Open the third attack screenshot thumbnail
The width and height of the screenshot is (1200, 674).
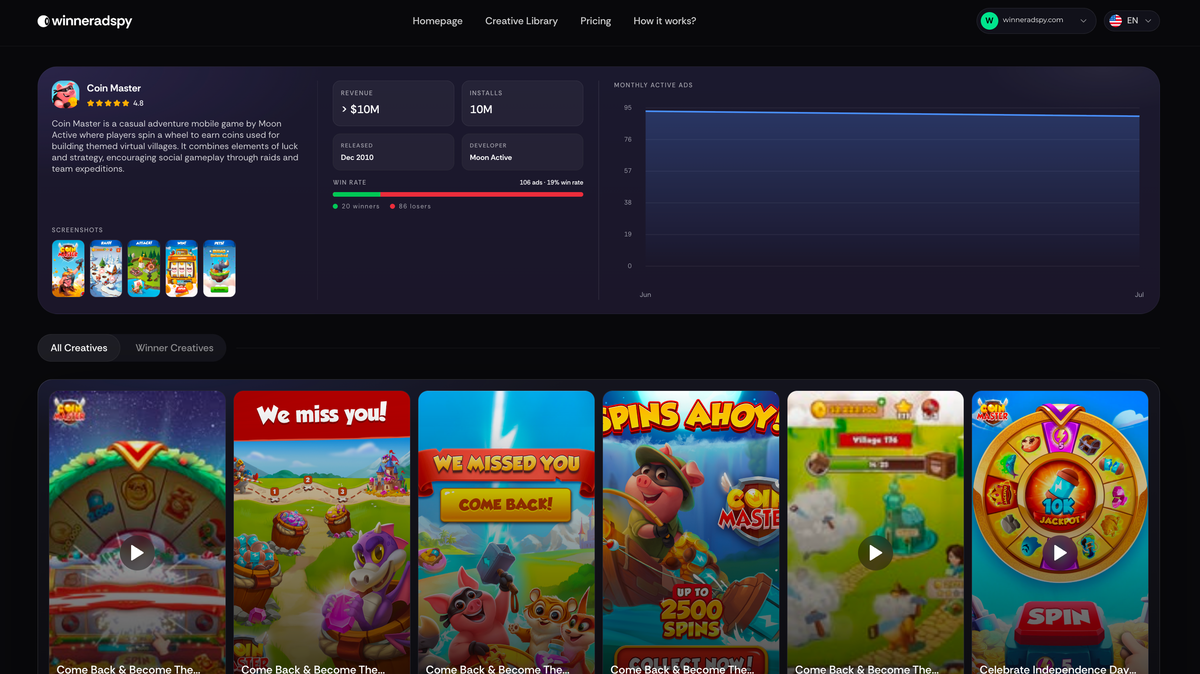coord(144,268)
